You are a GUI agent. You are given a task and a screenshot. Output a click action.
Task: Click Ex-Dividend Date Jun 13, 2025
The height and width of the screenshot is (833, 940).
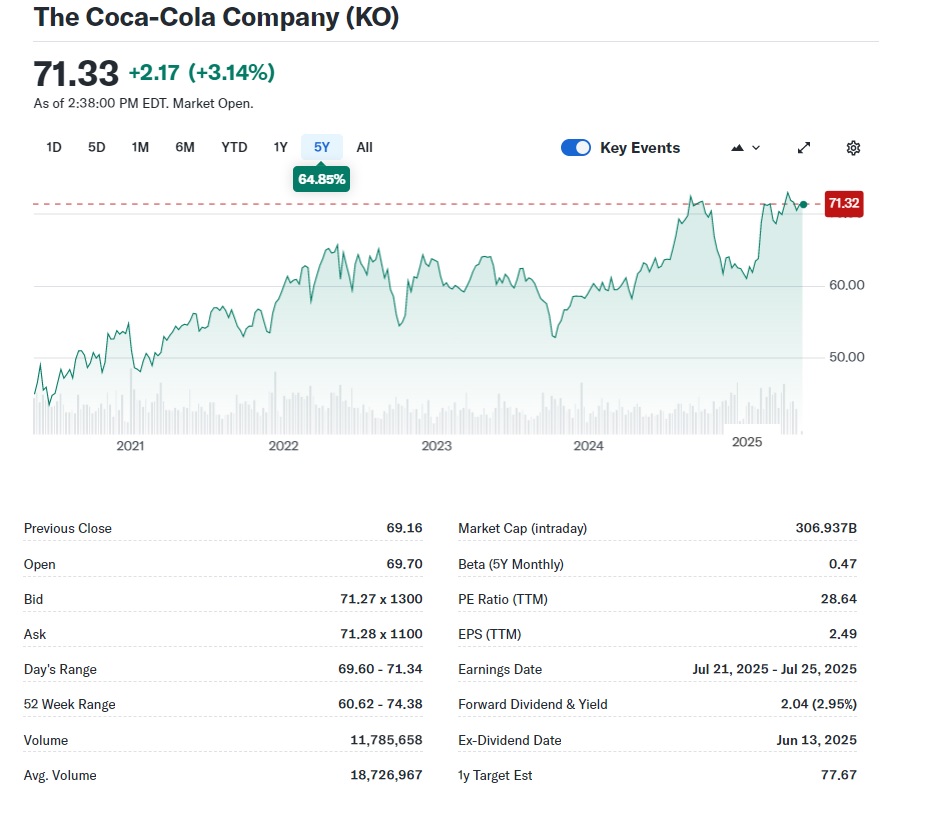pyautogui.click(x=817, y=740)
